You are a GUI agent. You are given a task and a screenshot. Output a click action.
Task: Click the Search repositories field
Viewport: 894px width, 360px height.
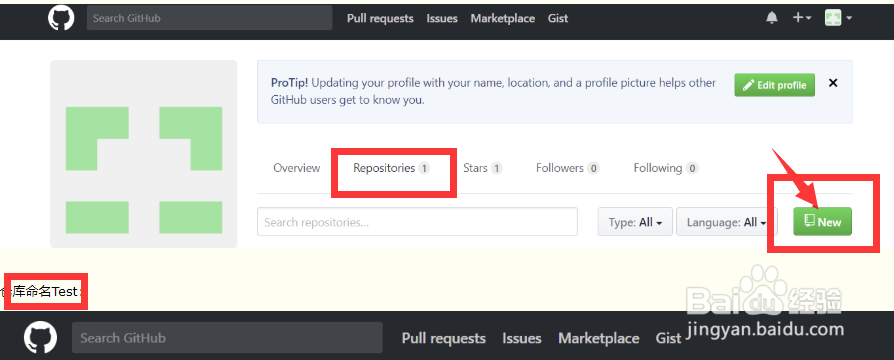[417, 222]
